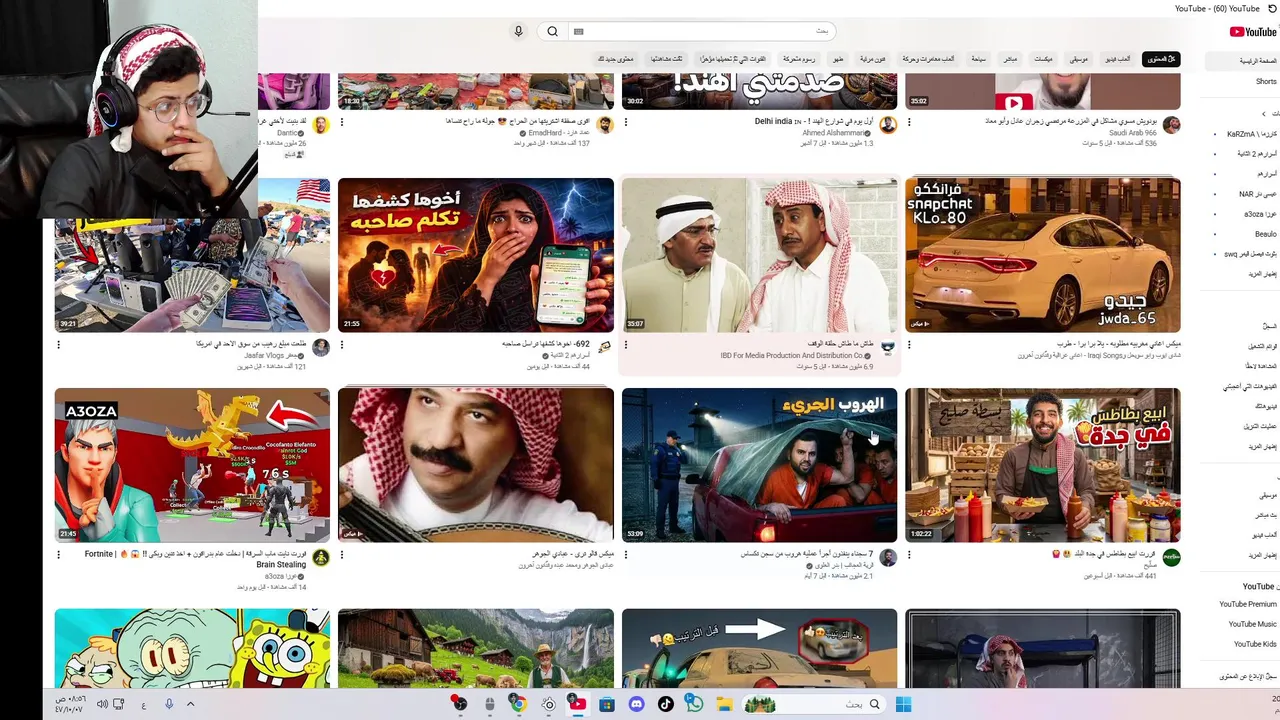Select the 'ميكسات' filter chip

[1043, 59]
